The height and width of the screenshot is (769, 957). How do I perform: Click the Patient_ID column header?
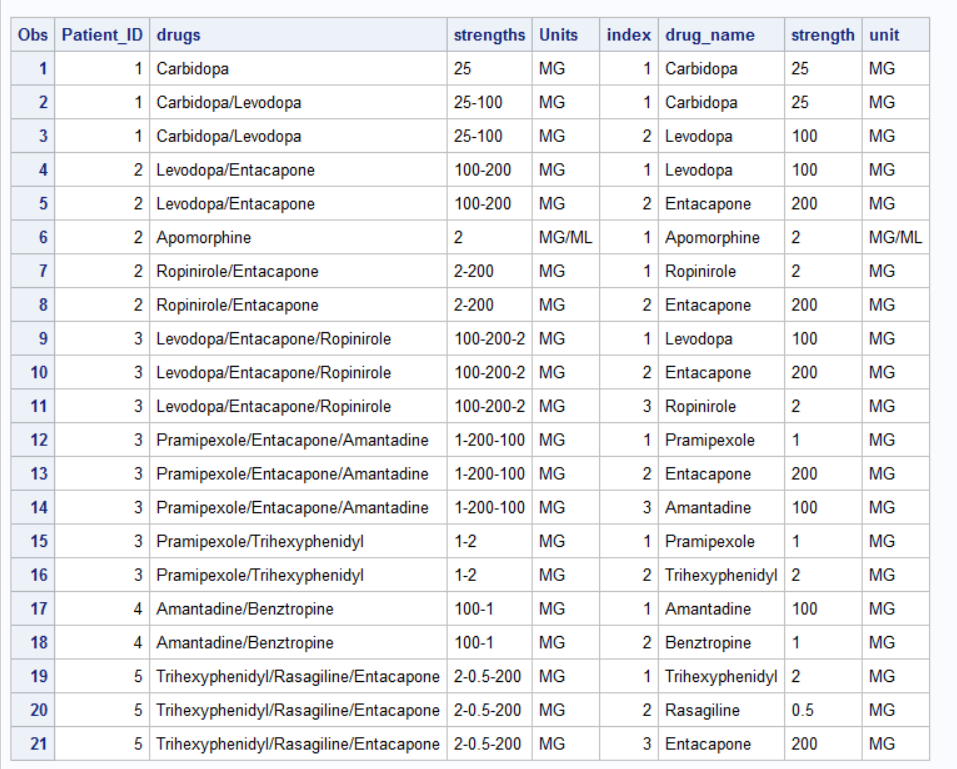pos(102,35)
